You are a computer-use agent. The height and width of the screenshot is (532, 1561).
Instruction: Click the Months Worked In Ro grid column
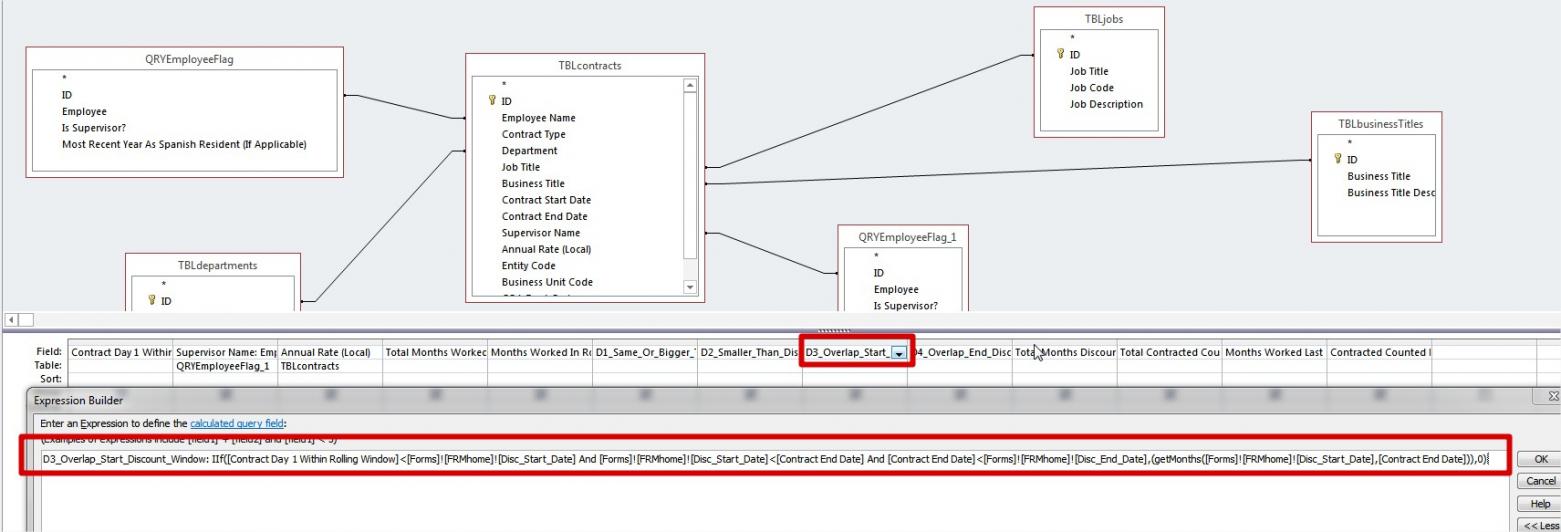tap(540, 352)
